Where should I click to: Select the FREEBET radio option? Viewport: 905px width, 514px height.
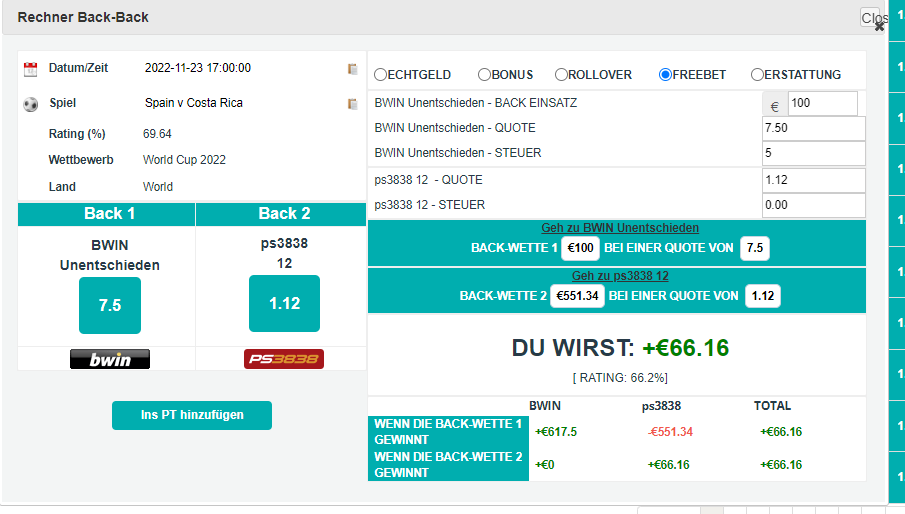665,74
